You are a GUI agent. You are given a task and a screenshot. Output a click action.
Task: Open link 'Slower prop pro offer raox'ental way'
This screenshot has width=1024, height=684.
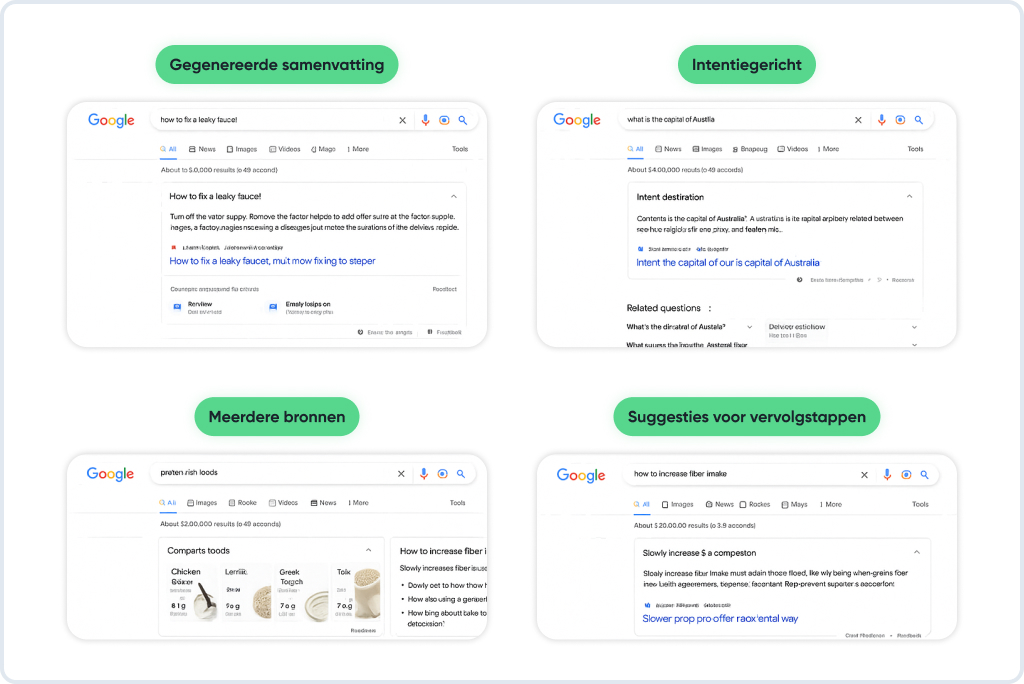pyautogui.click(x=720, y=619)
